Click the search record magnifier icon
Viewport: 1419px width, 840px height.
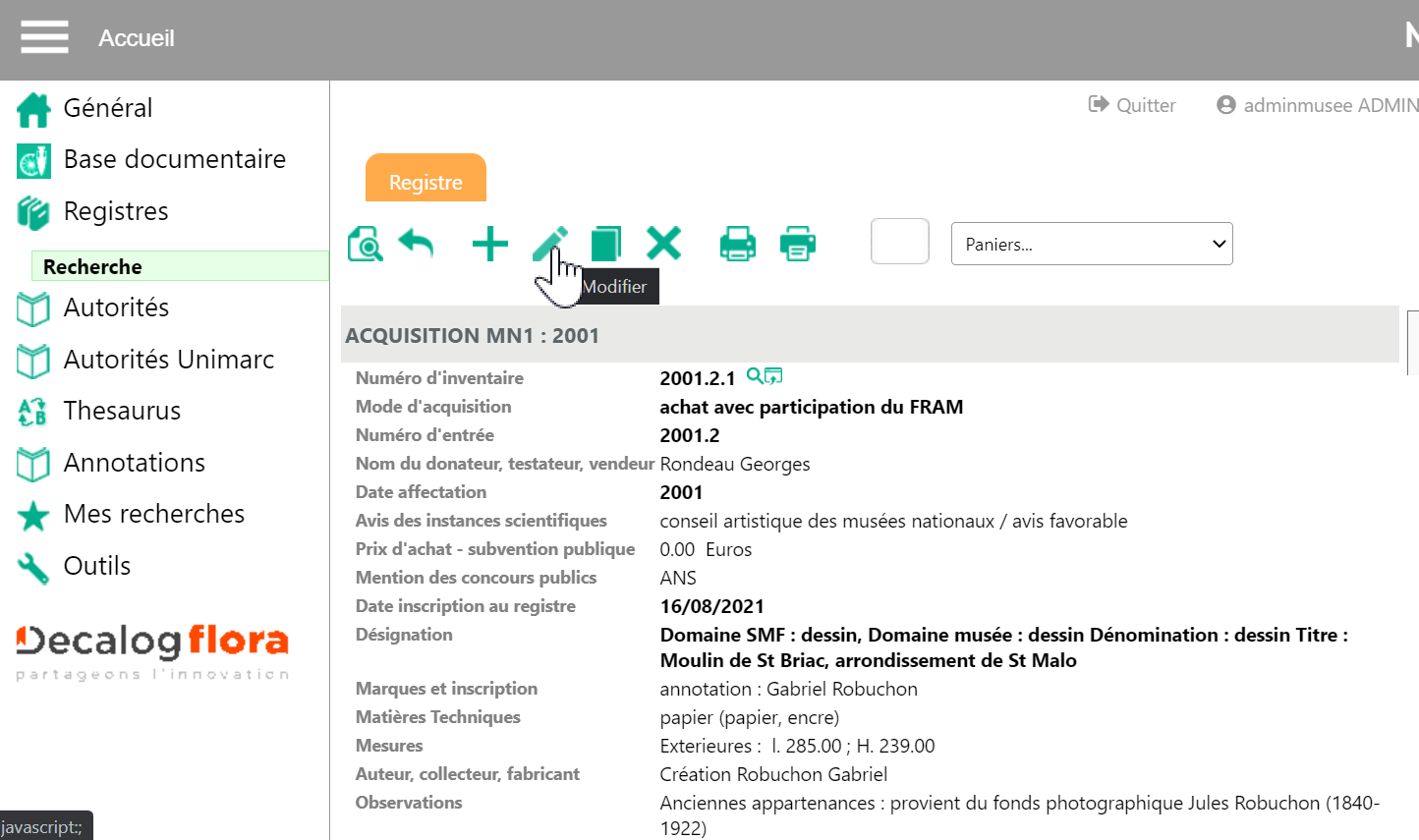click(366, 244)
